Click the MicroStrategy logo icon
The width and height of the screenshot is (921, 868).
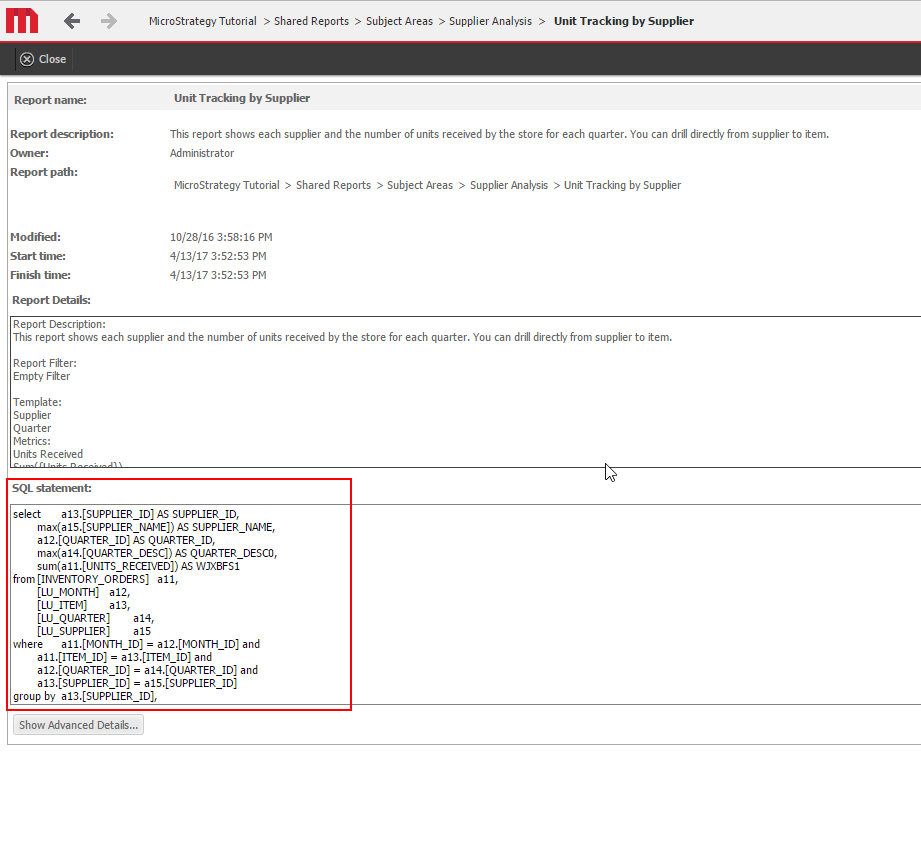point(22,20)
